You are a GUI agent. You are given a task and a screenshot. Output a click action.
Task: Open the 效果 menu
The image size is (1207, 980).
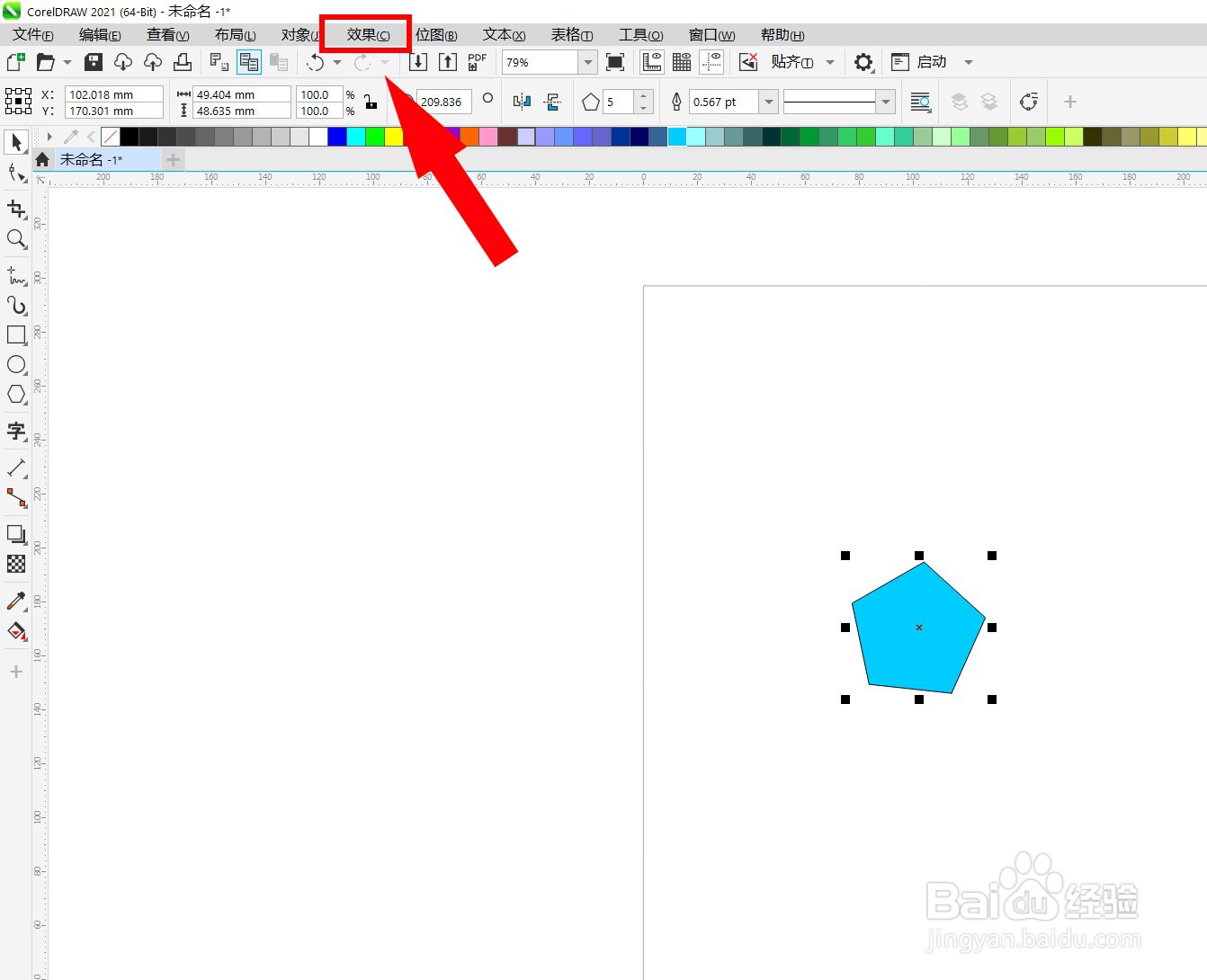(369, 35)
